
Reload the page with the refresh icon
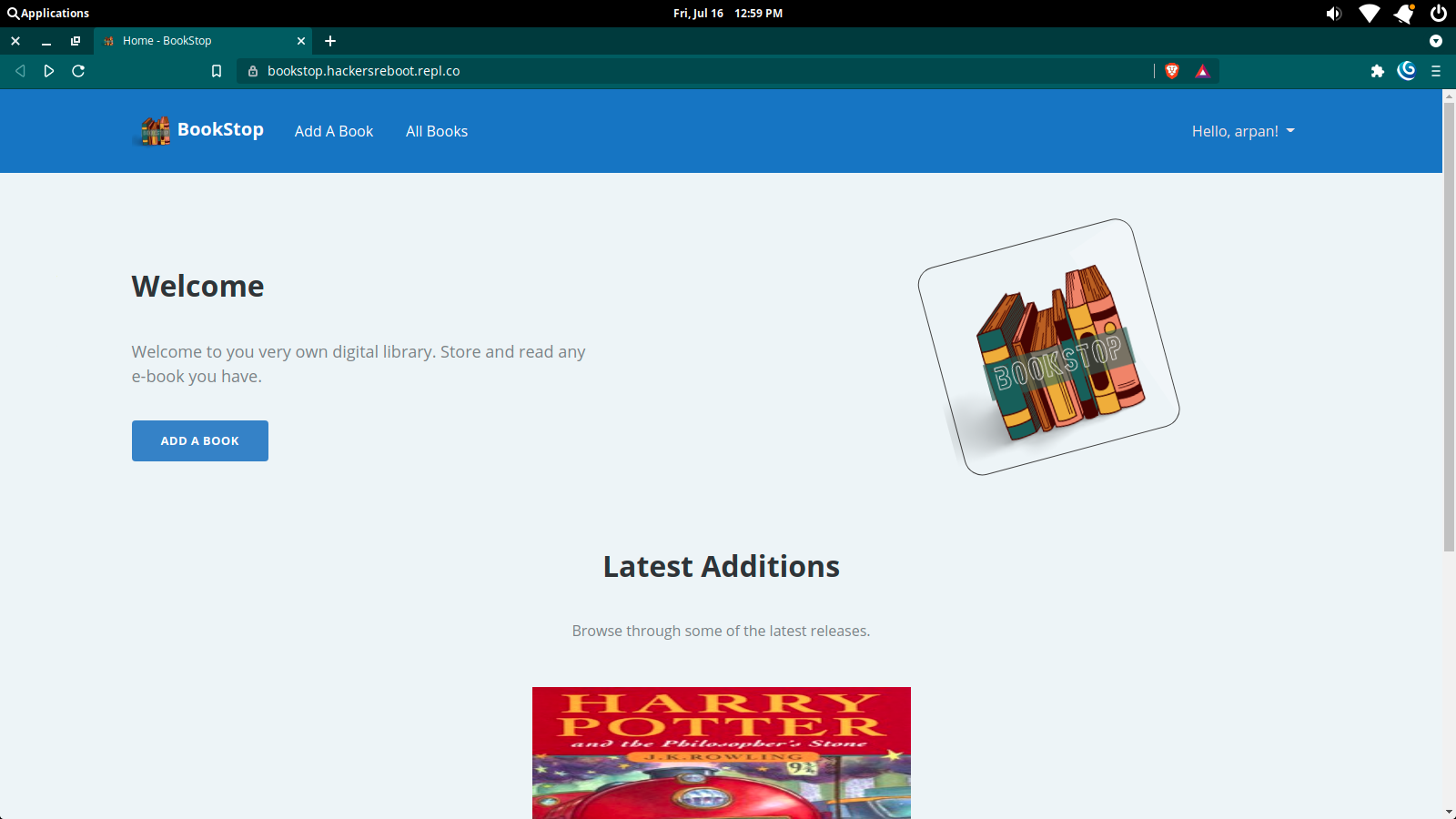(x=78, y=71)
